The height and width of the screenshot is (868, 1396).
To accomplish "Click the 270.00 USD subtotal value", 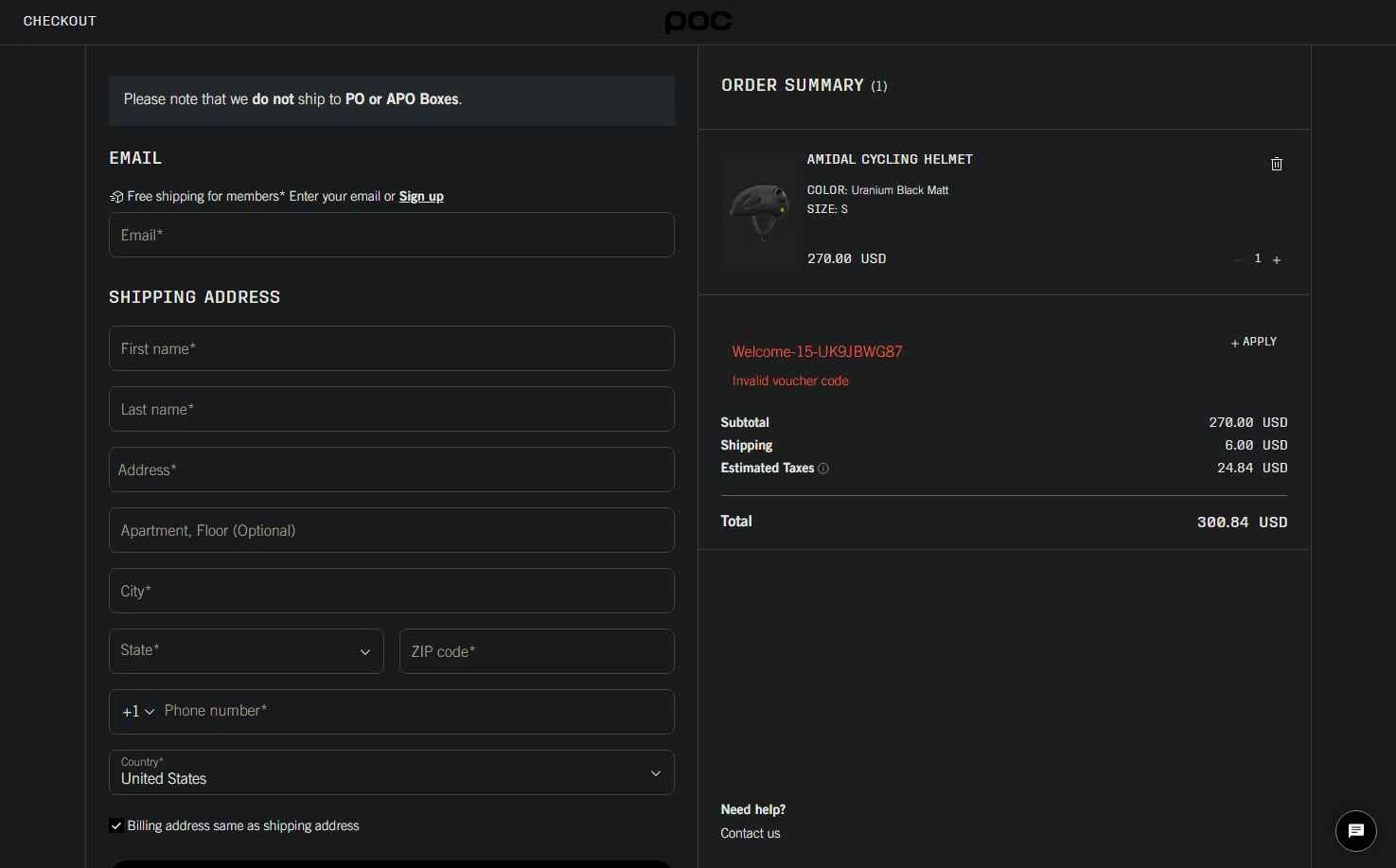I will (x=1247, y=422).
